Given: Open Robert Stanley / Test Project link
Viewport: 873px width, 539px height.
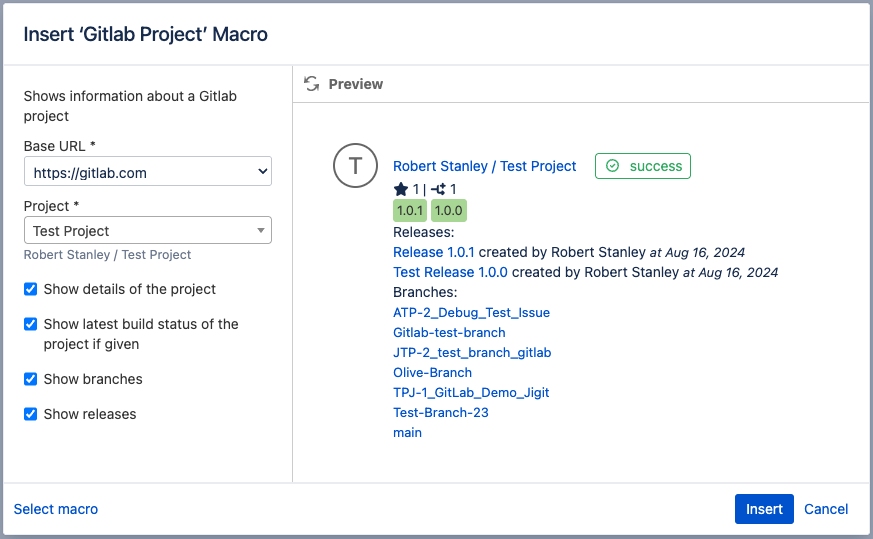Looking at the screenshot, I should (484, 166).
